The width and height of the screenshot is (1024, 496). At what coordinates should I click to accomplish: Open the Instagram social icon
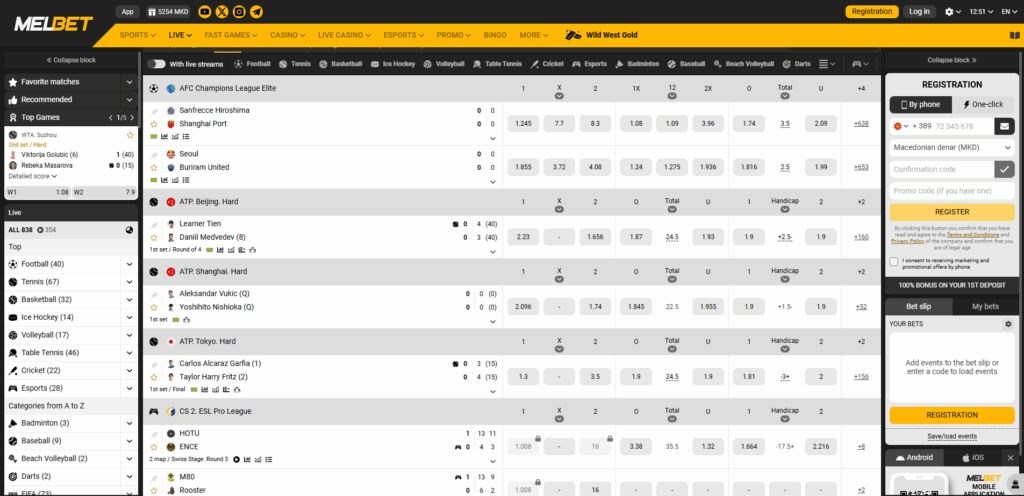240,12
